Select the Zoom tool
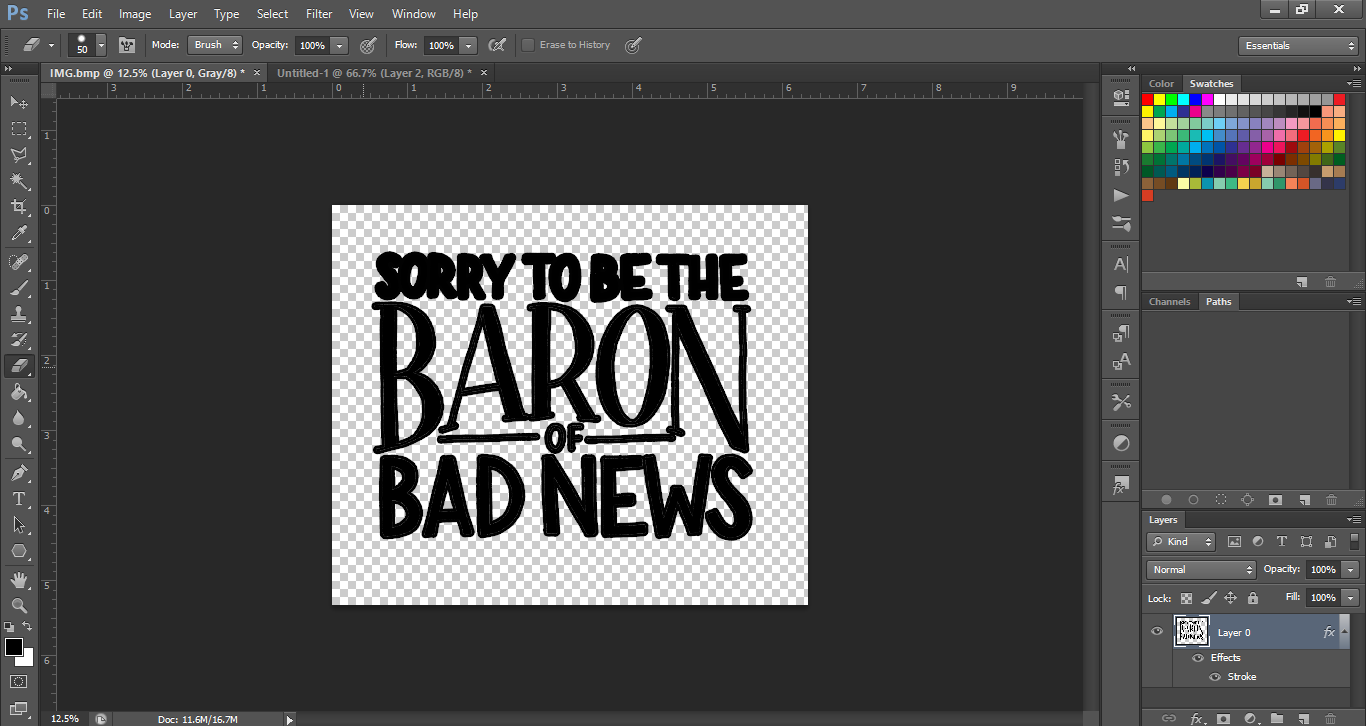Image resolution: width=1366 pixels, height=726 pixels. tap(19, 605)
